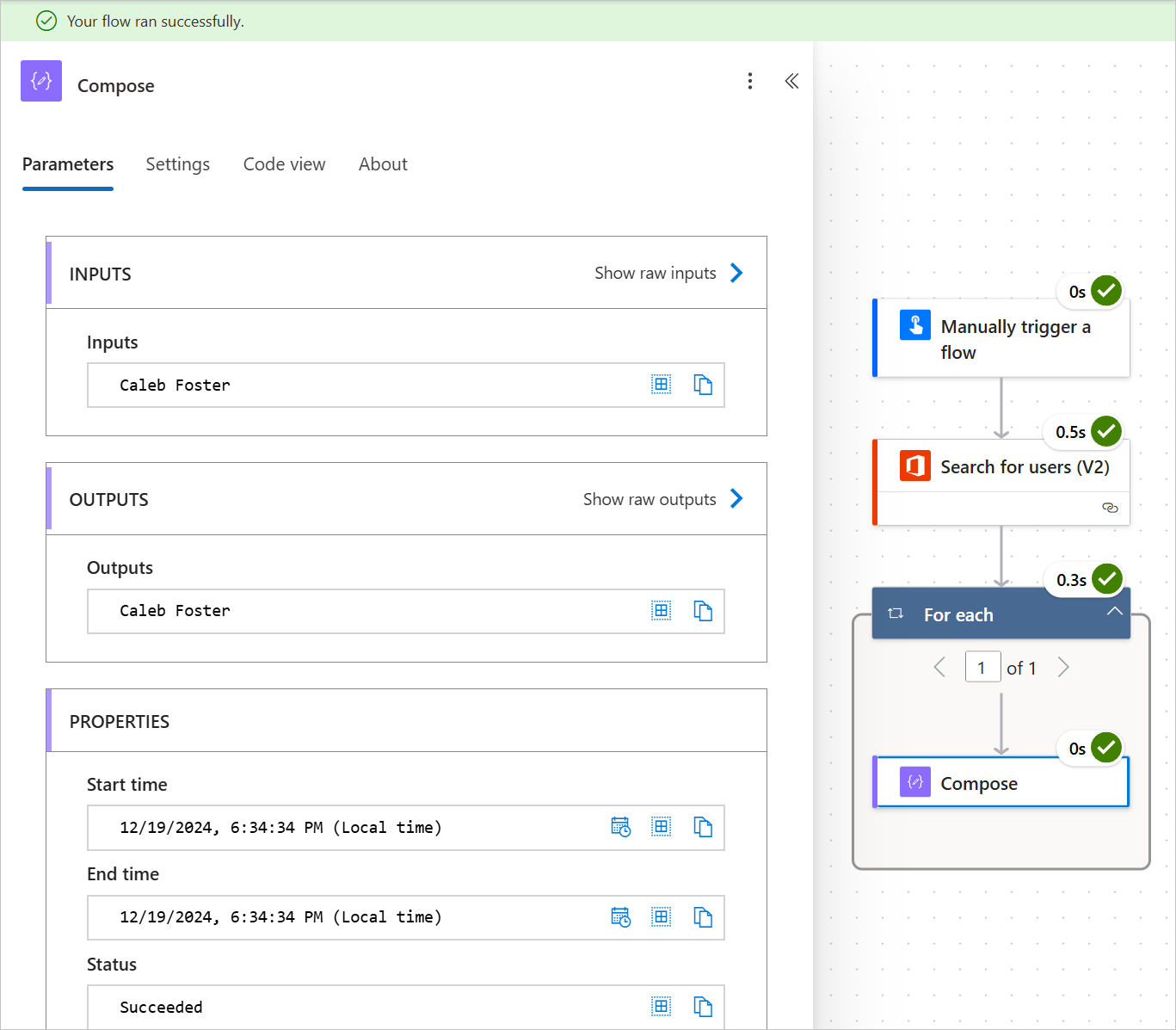
Task: Click the calendar icon in End time
Action: click(620, 917)
